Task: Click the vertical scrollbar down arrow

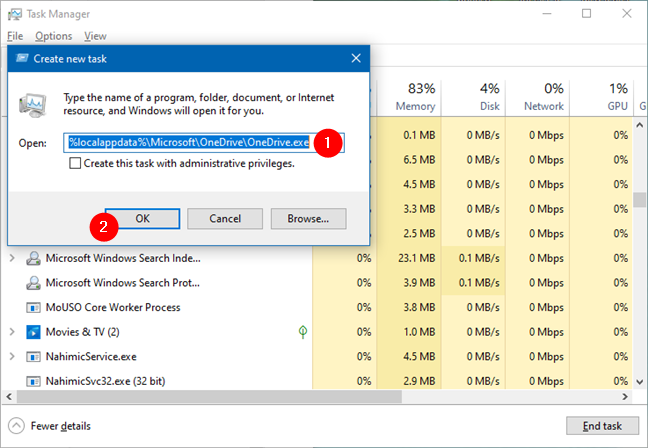Action: 640,382
